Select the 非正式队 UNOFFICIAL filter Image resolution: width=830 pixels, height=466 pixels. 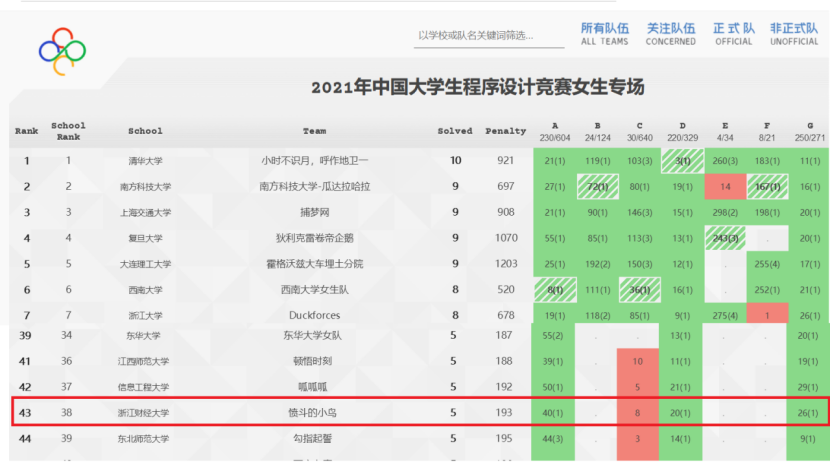(x=794, y=34)
